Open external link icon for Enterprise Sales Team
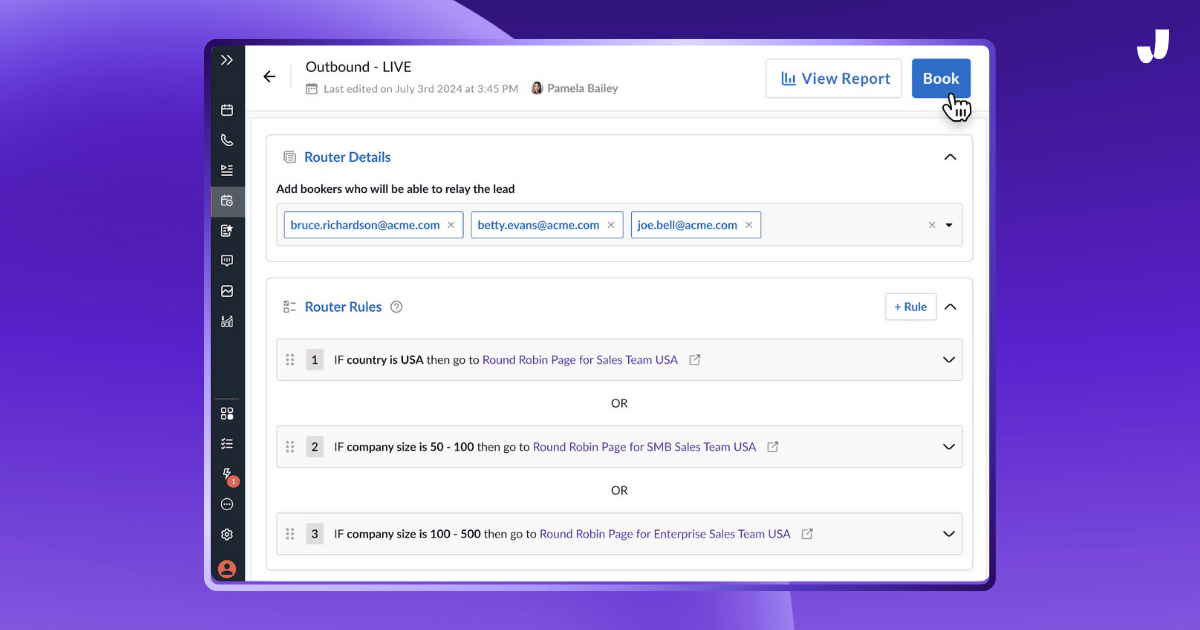The height and width of the screenshot is (630, 1200). [807, 534]
